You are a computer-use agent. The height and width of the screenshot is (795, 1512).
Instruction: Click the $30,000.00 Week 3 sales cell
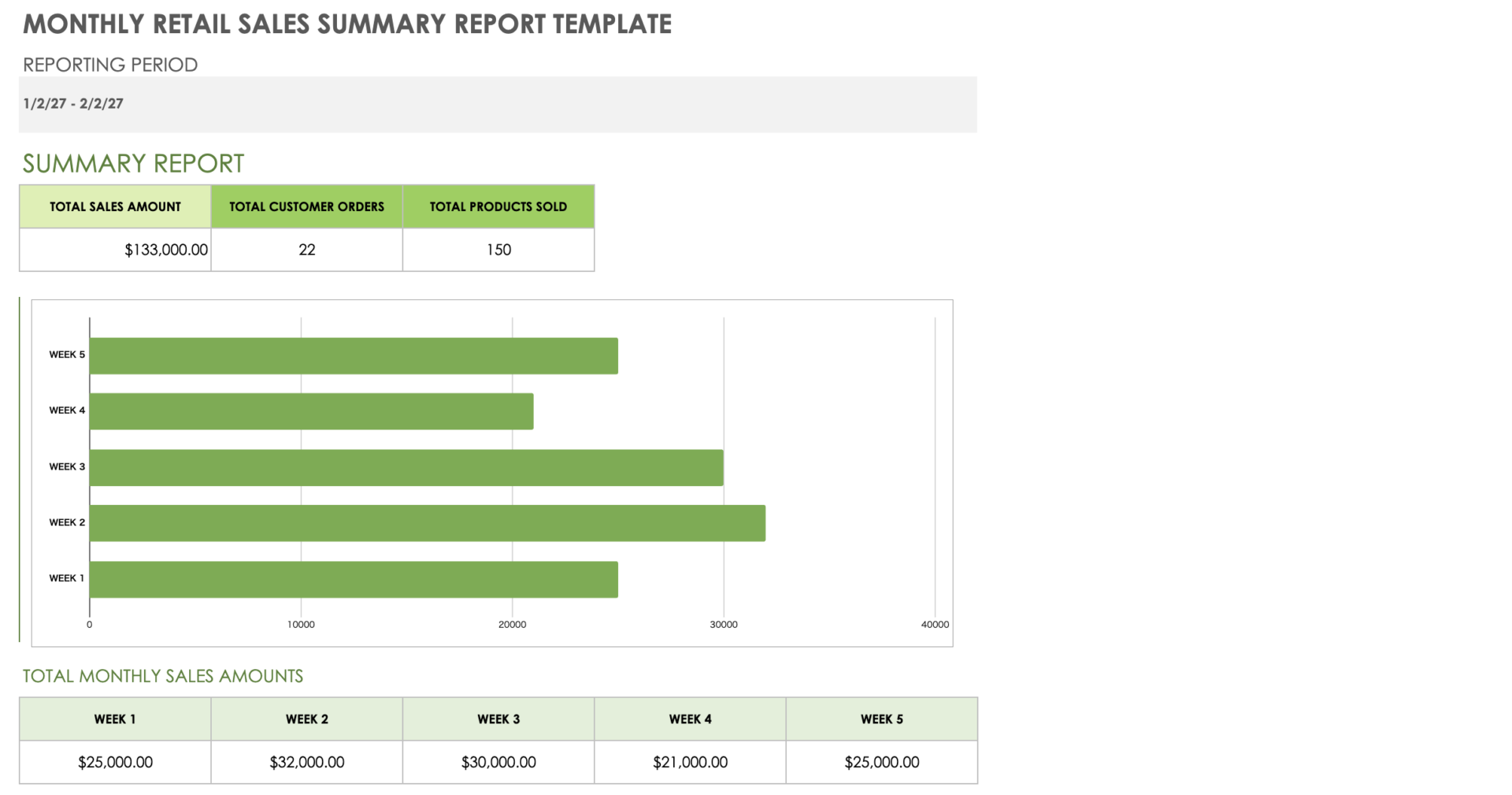click(x=498, y=761)
